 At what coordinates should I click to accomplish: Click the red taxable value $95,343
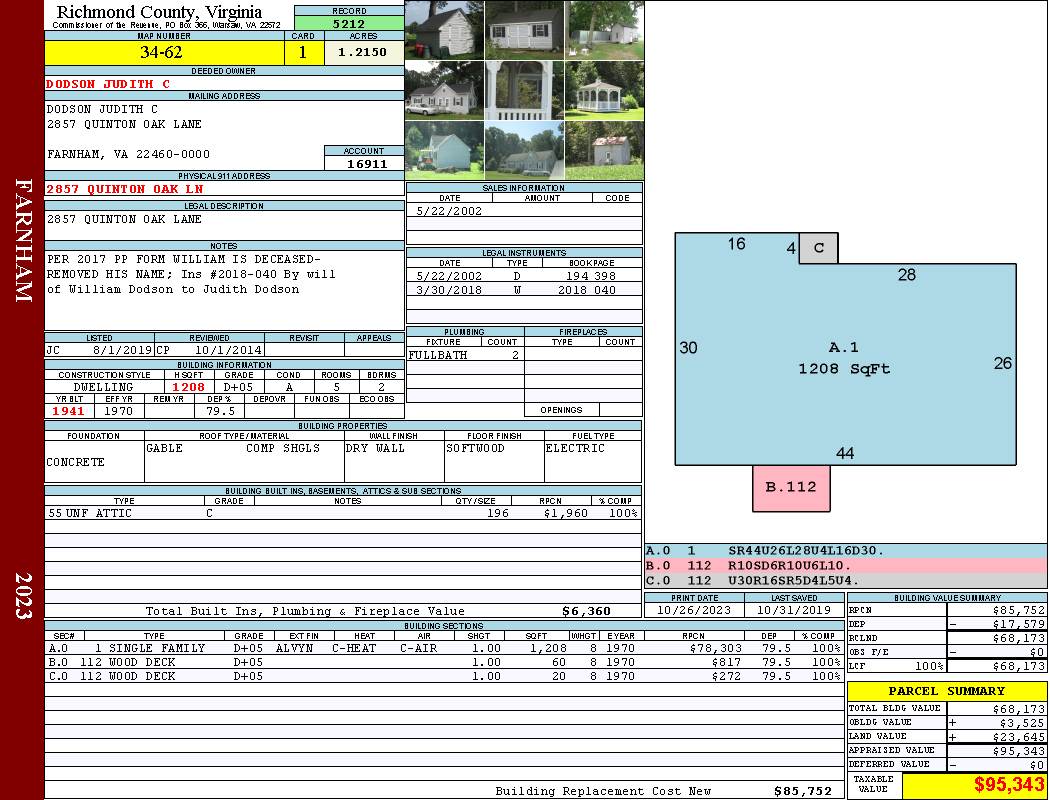973,785
